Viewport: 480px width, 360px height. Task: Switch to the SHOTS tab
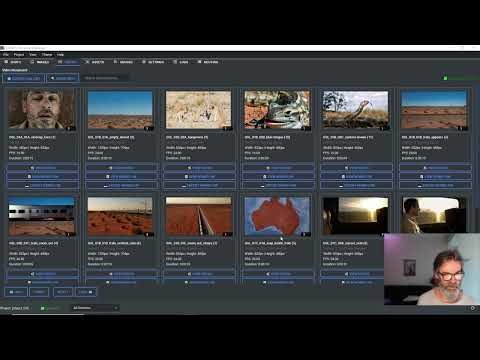pyautogui.click(x=13, y=62)
